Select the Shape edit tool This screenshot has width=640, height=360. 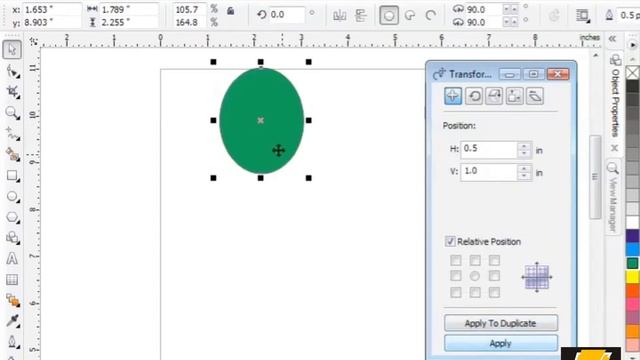click(12, 71)
